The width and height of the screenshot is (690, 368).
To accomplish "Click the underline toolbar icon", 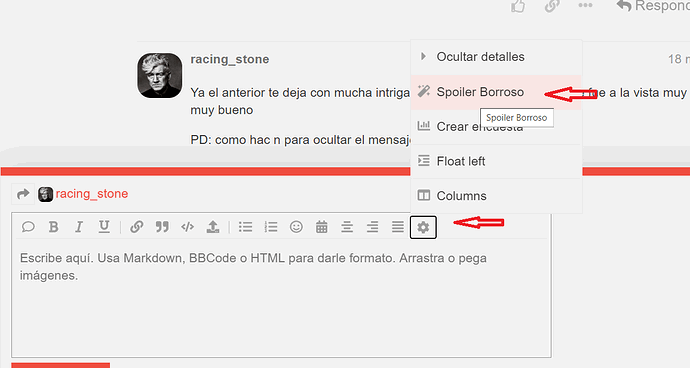I will pos(104,227).
